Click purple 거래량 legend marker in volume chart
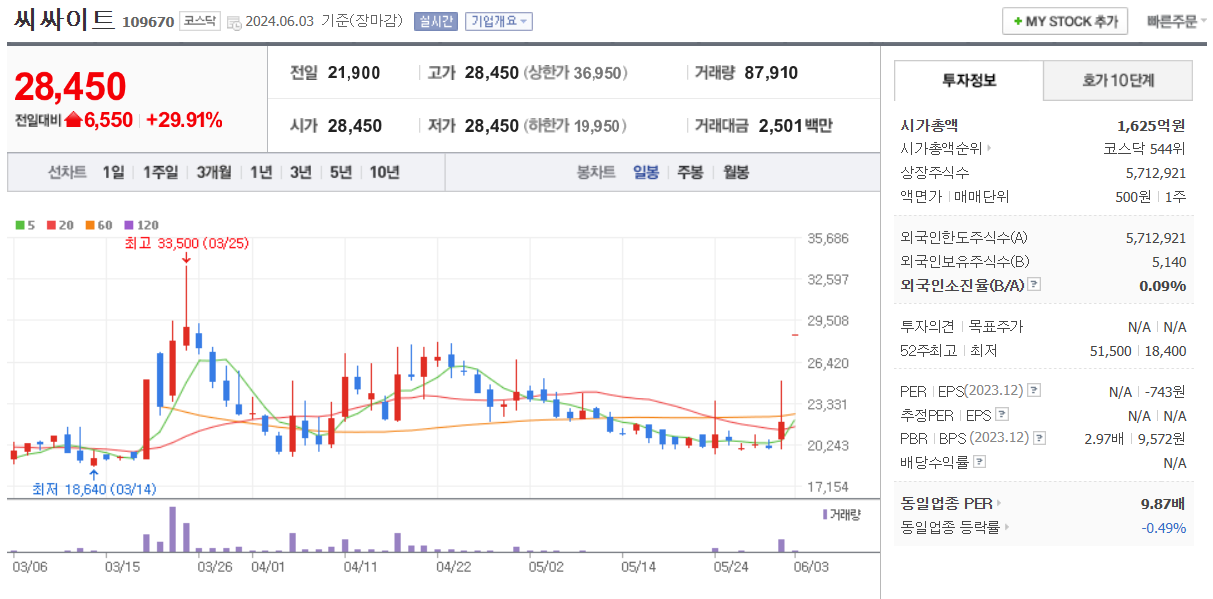 pos(824,514)
